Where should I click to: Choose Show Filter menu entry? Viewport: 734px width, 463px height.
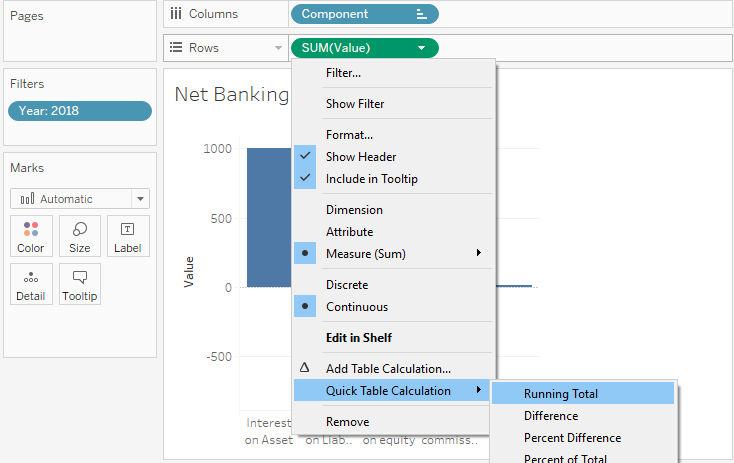(x=355, y=104)
